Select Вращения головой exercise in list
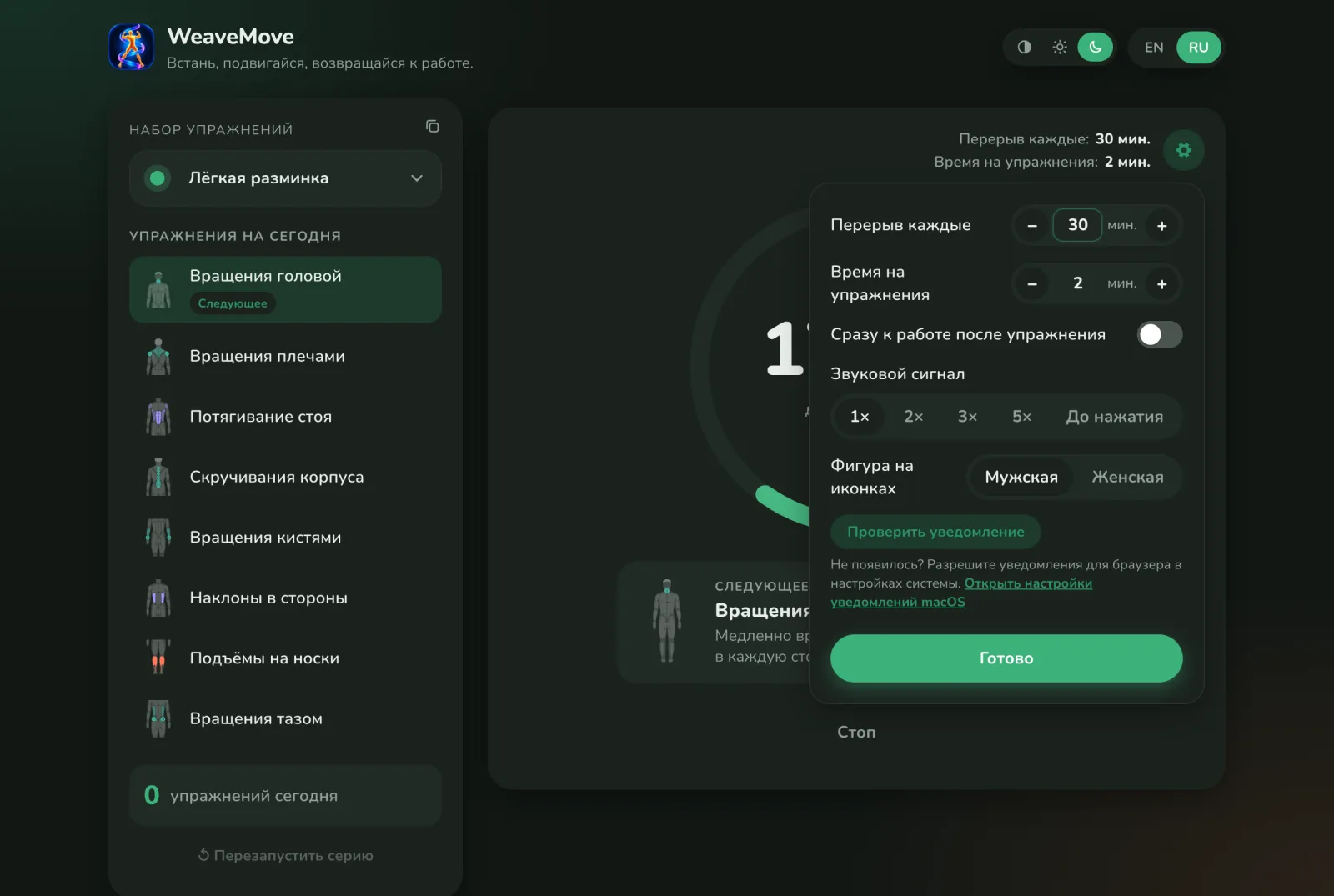Viewport: 1334px width, 896px height. tap(285, 289)
